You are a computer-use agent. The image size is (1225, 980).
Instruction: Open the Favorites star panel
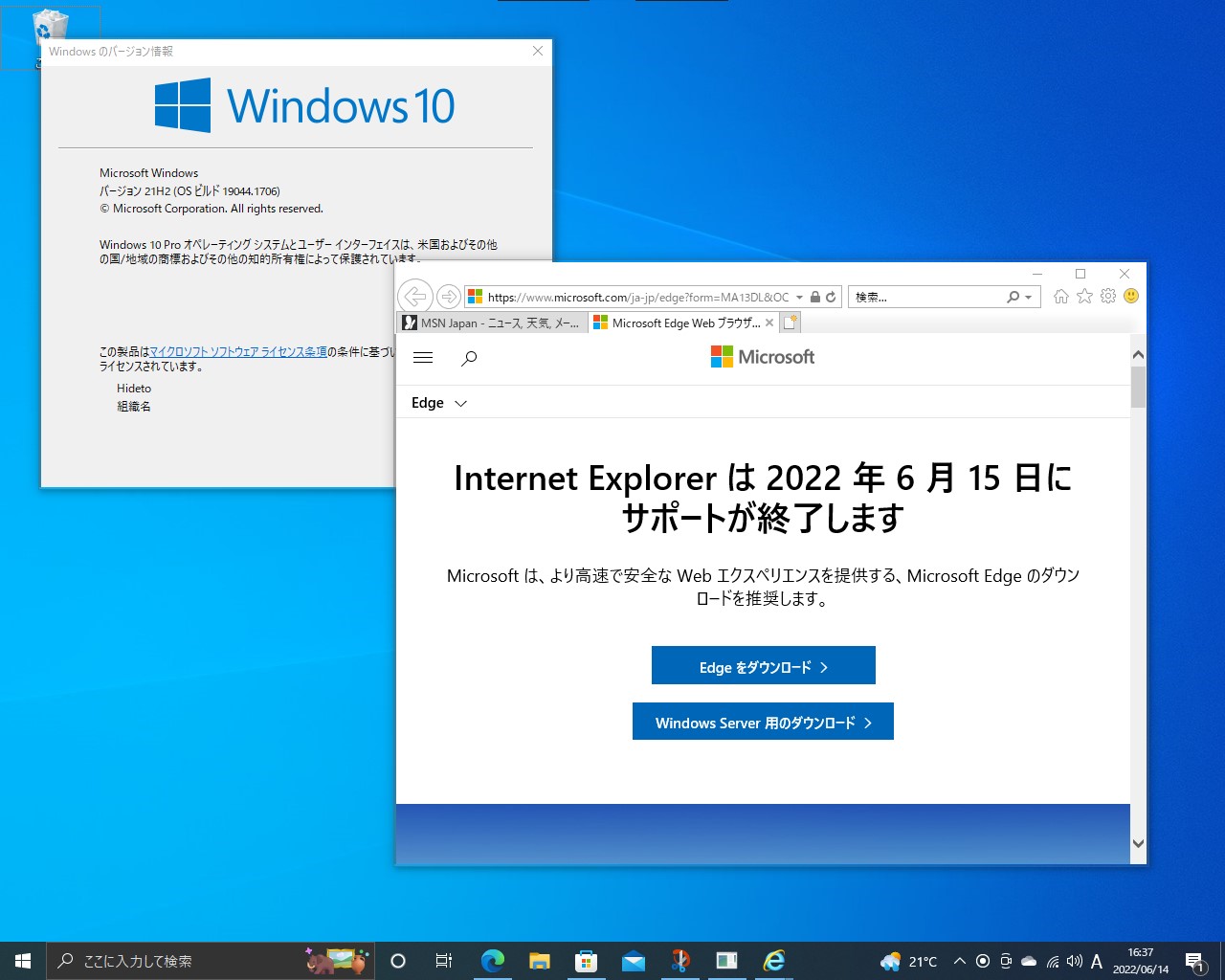[1084, 297]
